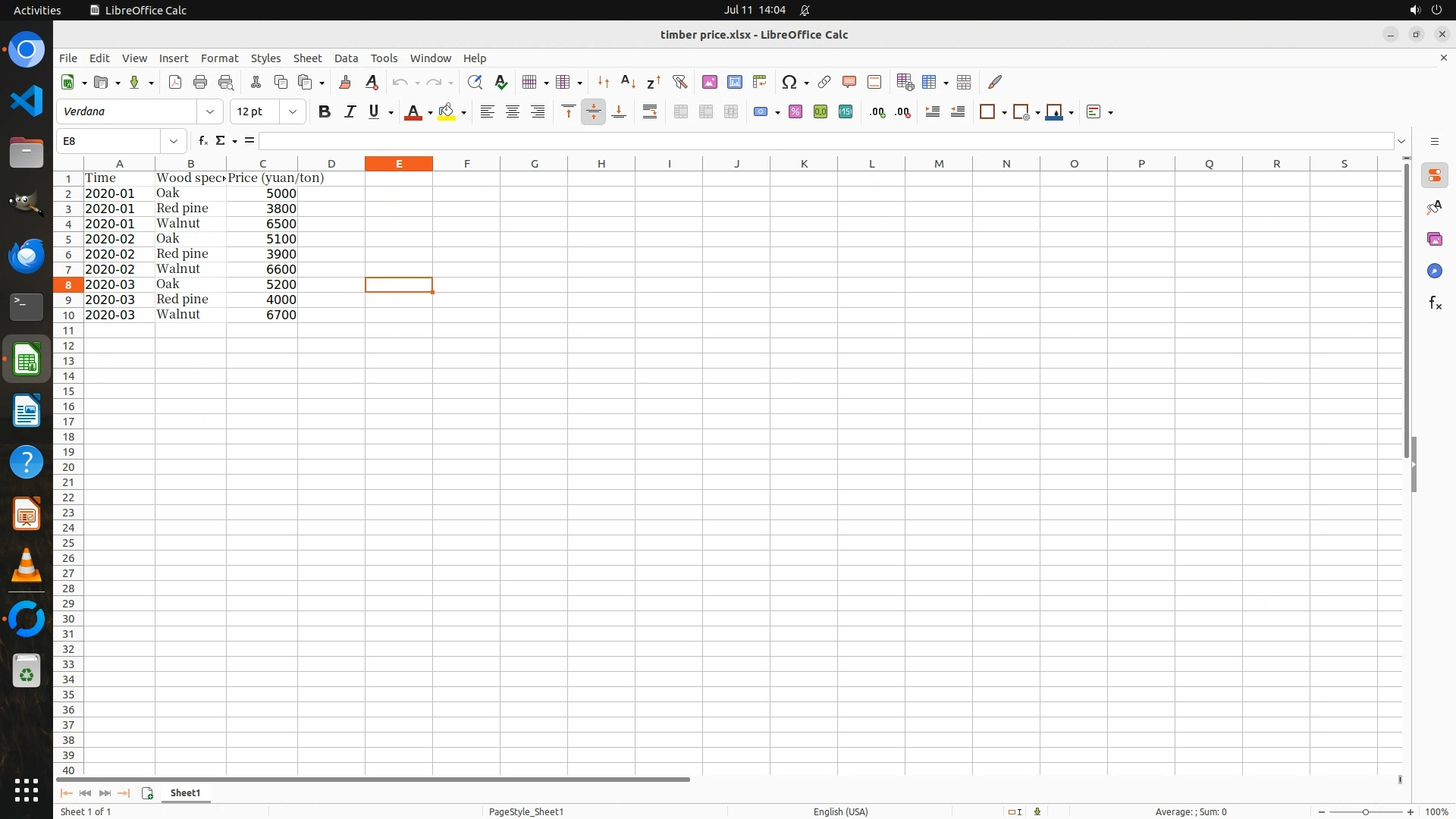Click the formula input line
Screen dimensions: 1456x819
pyautogui.click(x=825, y=141)
